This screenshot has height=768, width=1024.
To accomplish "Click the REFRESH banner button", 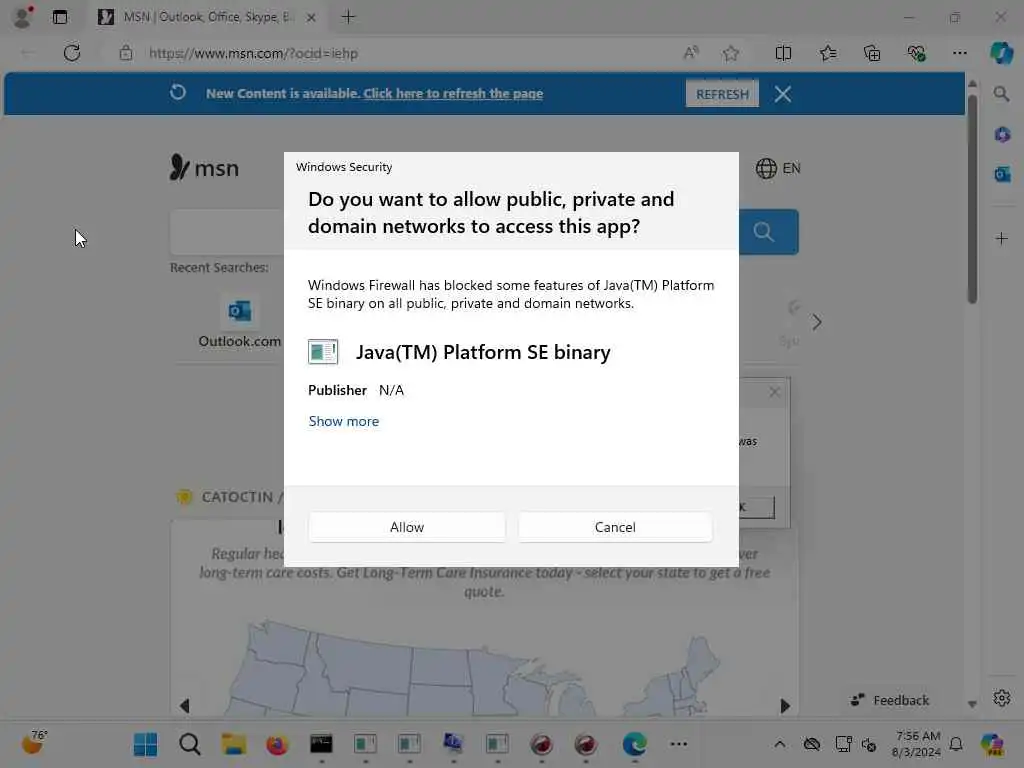I will 722,94.
